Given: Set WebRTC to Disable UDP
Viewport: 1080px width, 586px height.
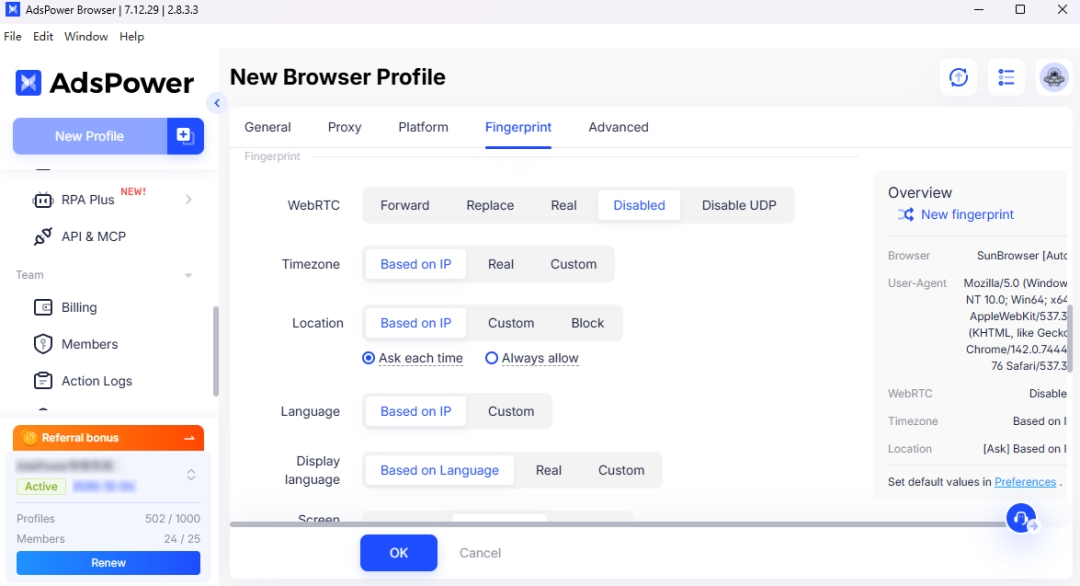Looking at the screenshot, I should coord(739,206).
